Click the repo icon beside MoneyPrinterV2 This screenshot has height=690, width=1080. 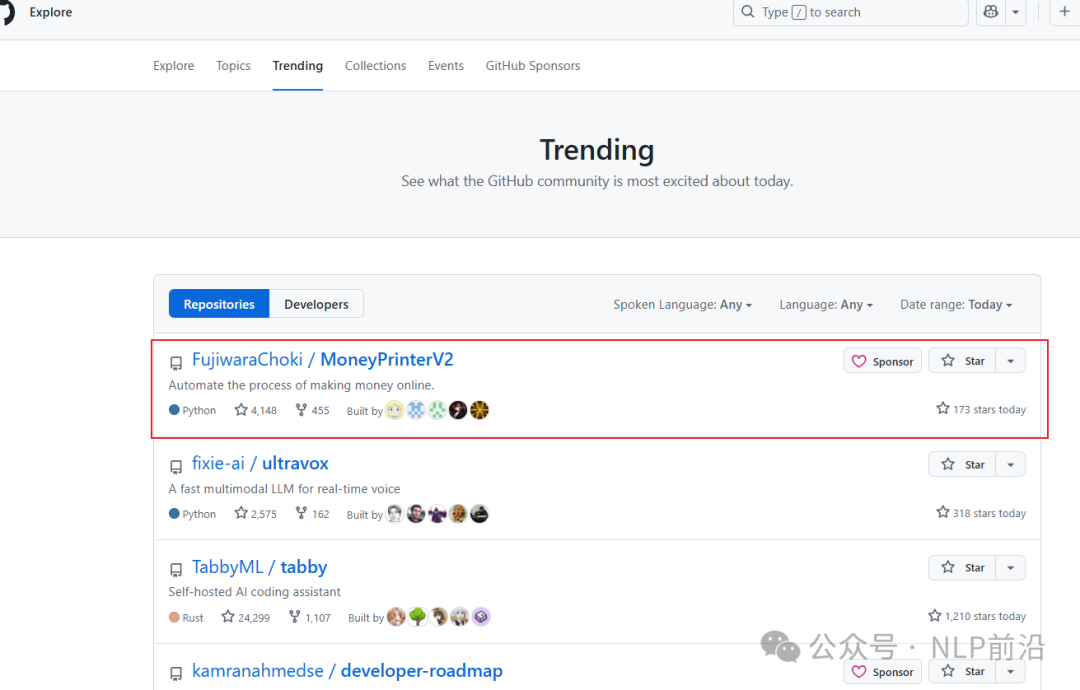(176, 362)
